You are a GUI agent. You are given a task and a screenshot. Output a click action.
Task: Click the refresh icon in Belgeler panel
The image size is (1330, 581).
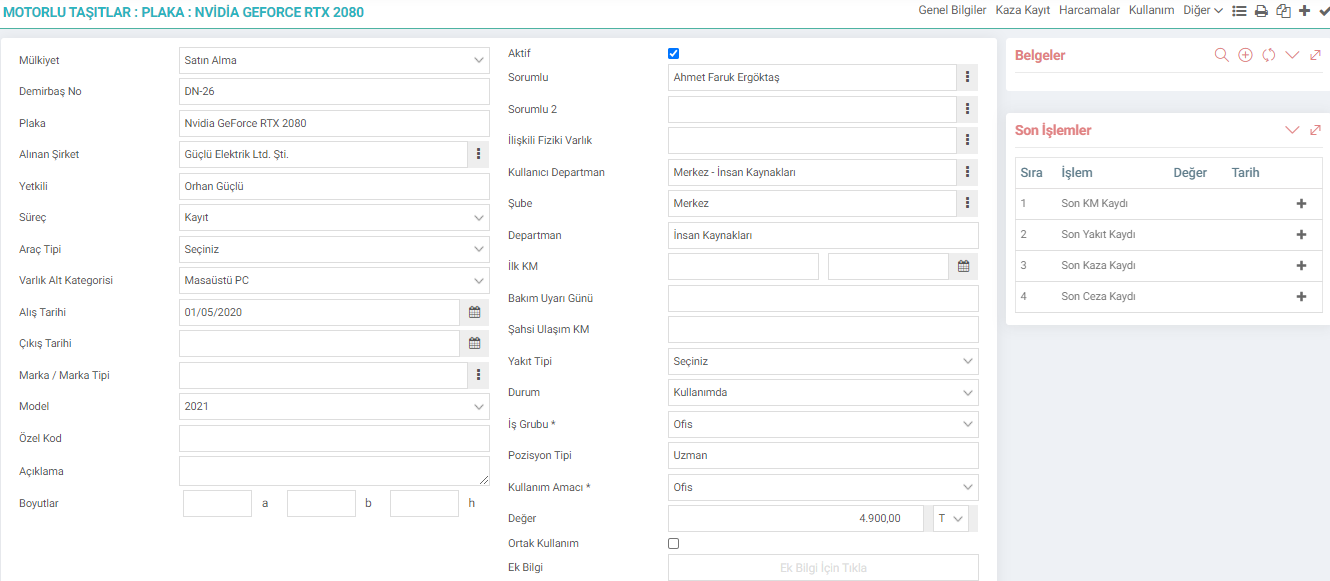coord(1268,55)
